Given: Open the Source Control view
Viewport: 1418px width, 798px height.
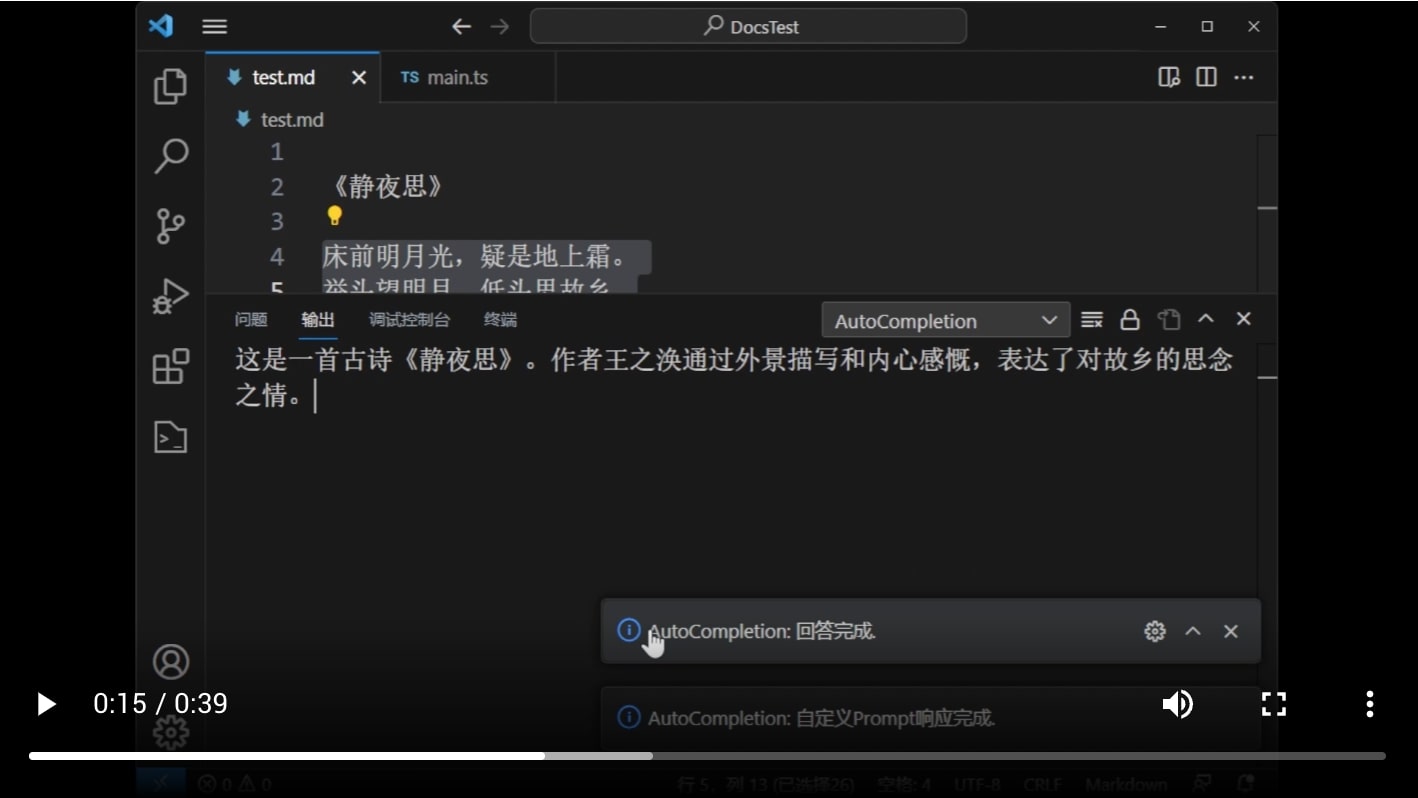Looking at the screenshot, I should pos(170,226).
